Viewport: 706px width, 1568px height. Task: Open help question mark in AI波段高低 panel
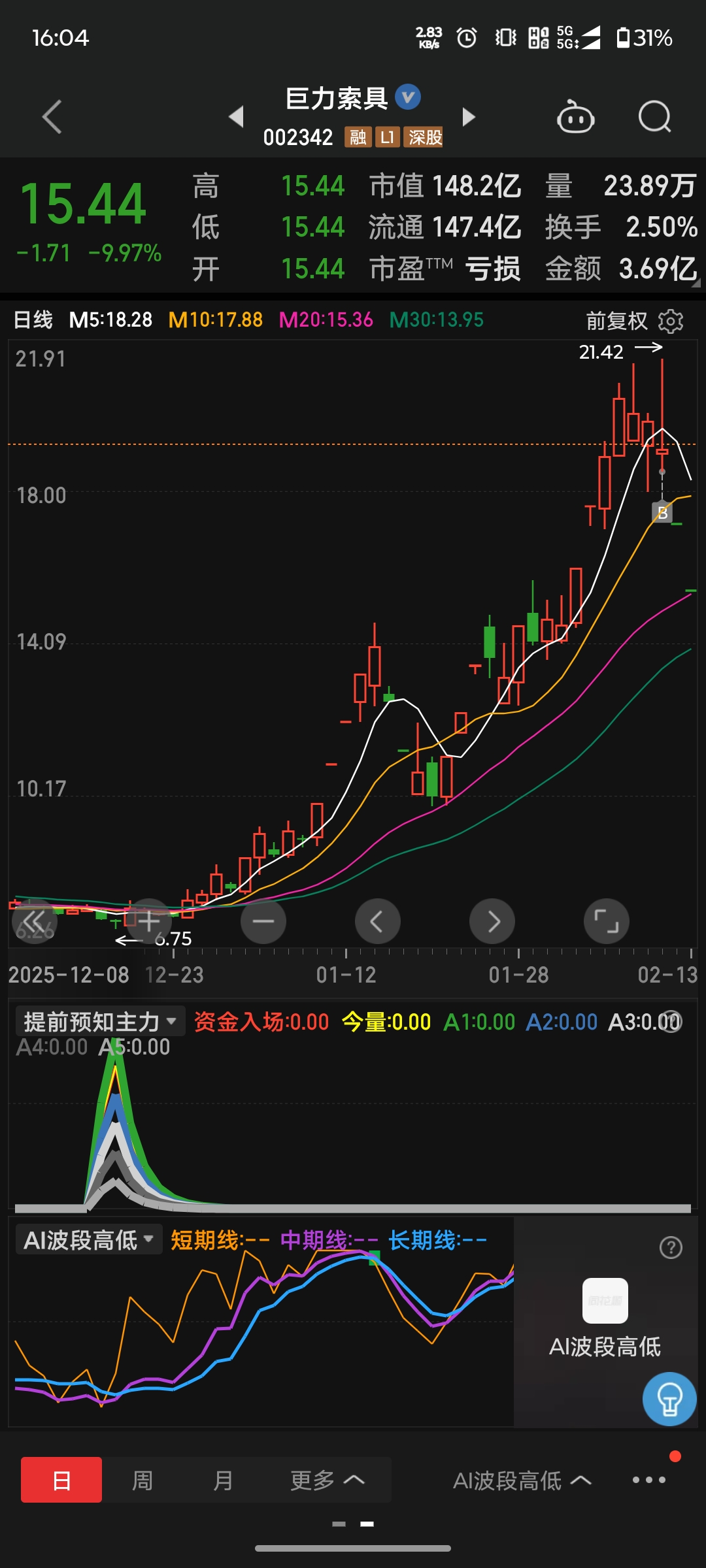pos(671,1247)
